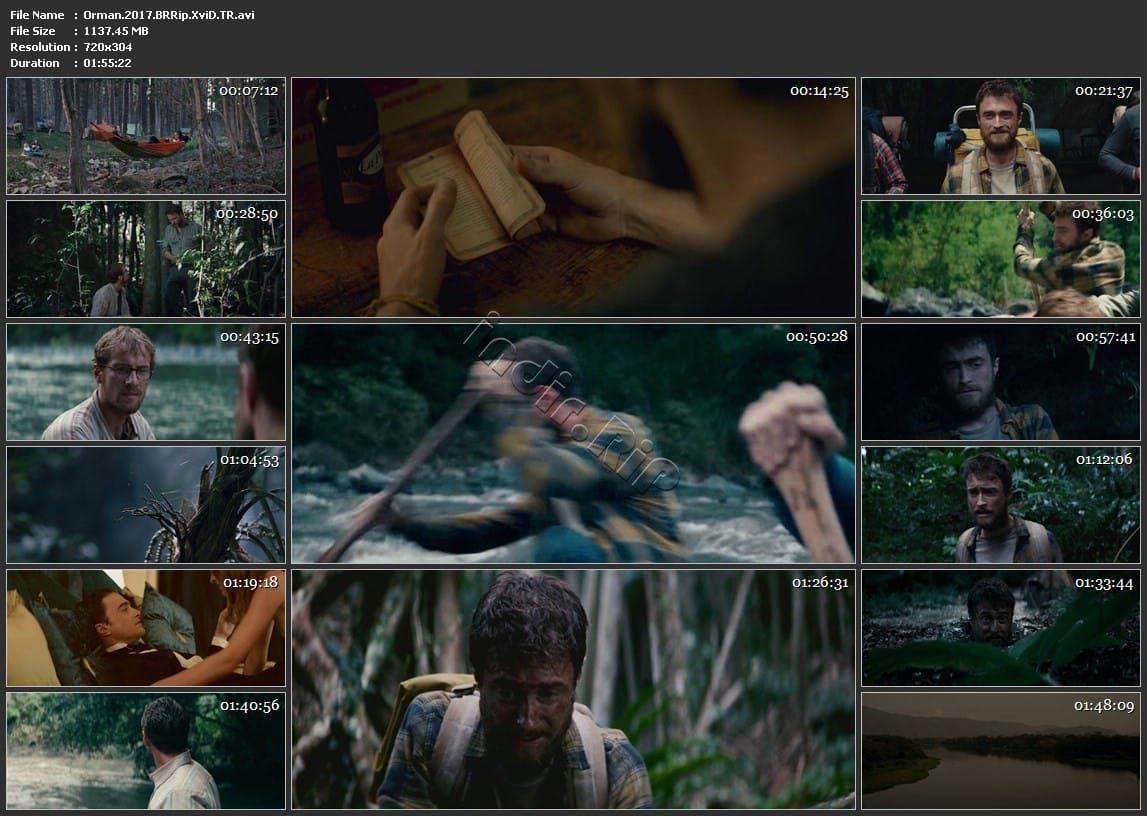Viewport: 1147px width, 816px height.
Task: Select the "Resolution" label
Action: tap(40, 47)
